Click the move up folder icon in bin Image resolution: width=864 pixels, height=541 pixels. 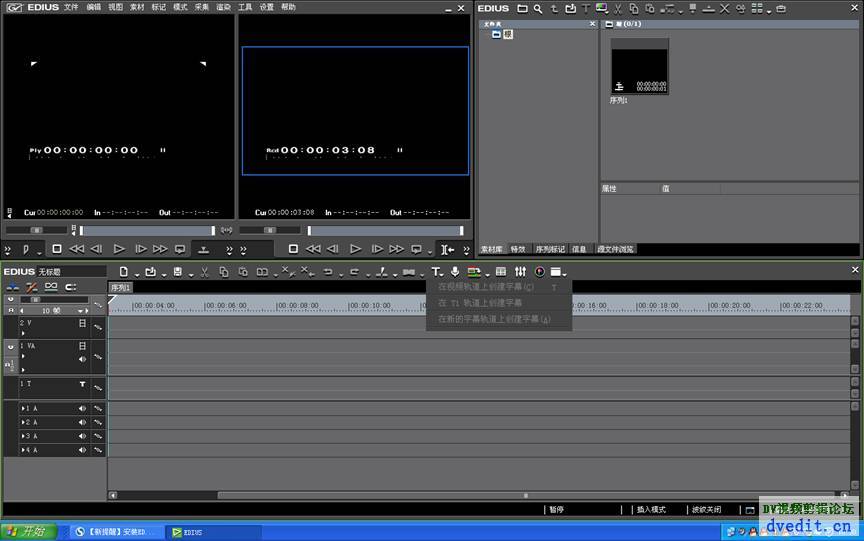click(554, 8)
